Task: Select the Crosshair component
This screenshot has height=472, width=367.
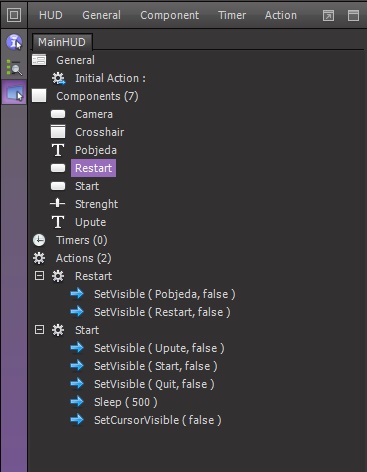Action: (100, 132)
